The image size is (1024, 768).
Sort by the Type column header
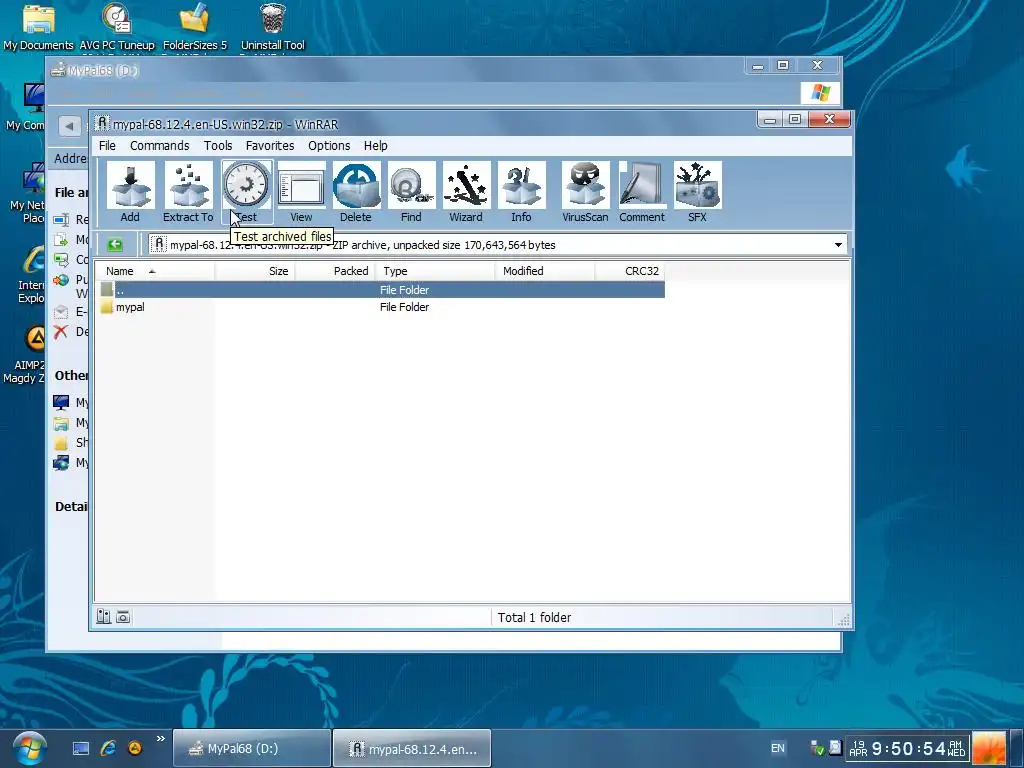[435, 271]
